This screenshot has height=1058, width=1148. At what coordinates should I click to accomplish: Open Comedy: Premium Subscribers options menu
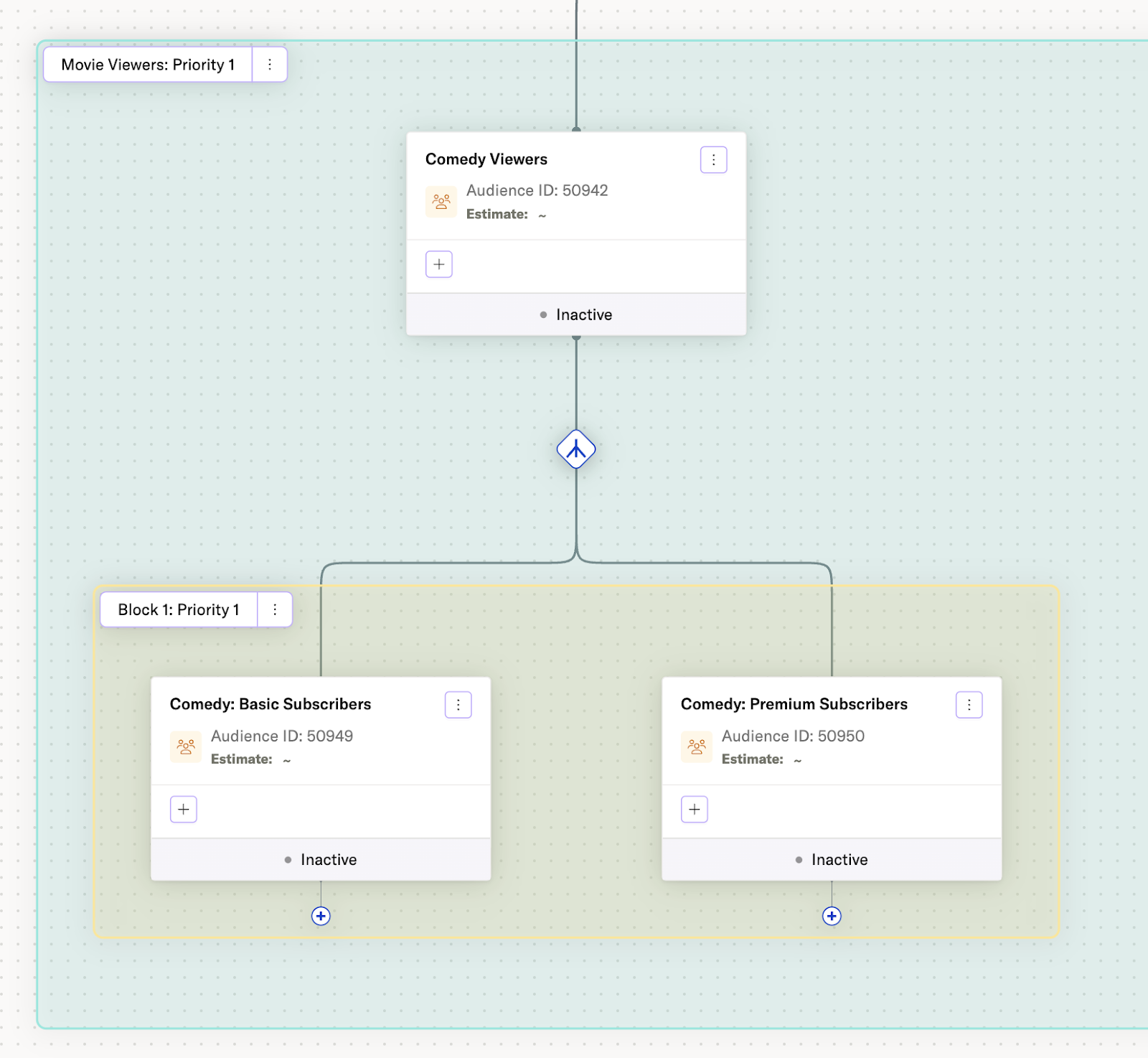(969, 705)
